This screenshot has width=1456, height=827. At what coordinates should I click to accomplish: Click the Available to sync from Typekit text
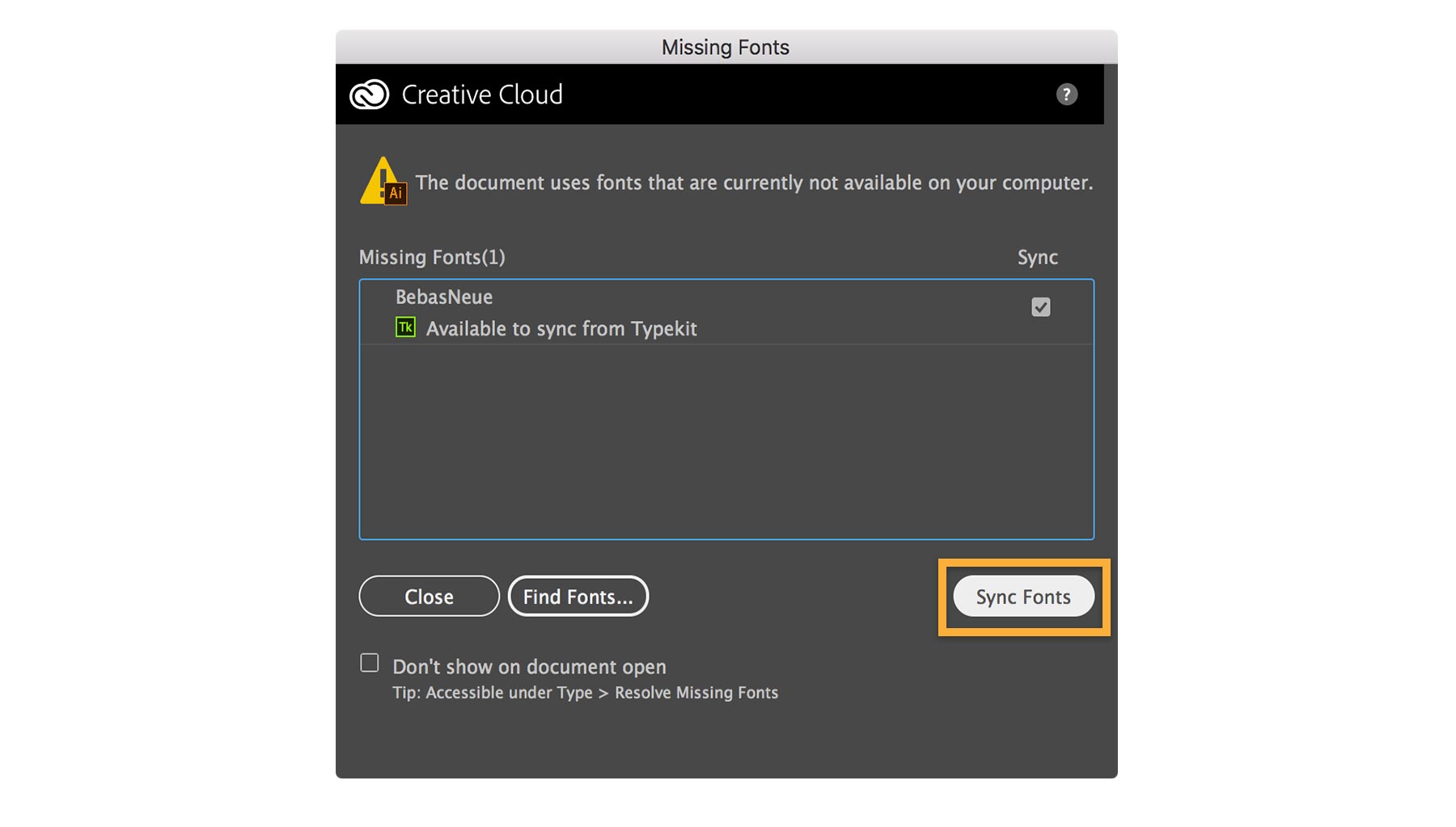[561, 329]
